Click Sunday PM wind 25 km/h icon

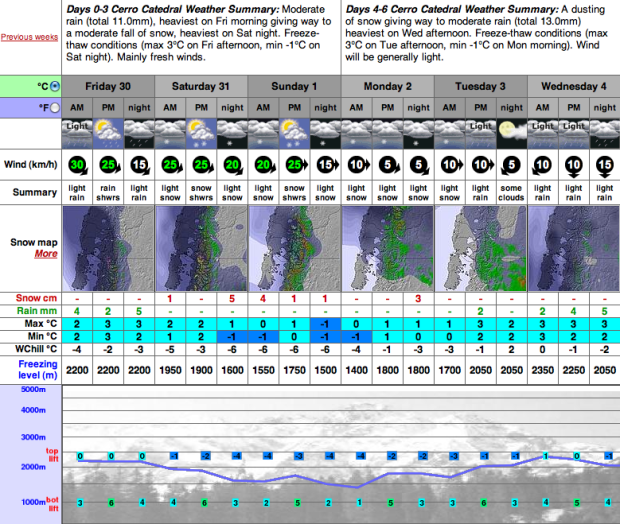[296, 165]
